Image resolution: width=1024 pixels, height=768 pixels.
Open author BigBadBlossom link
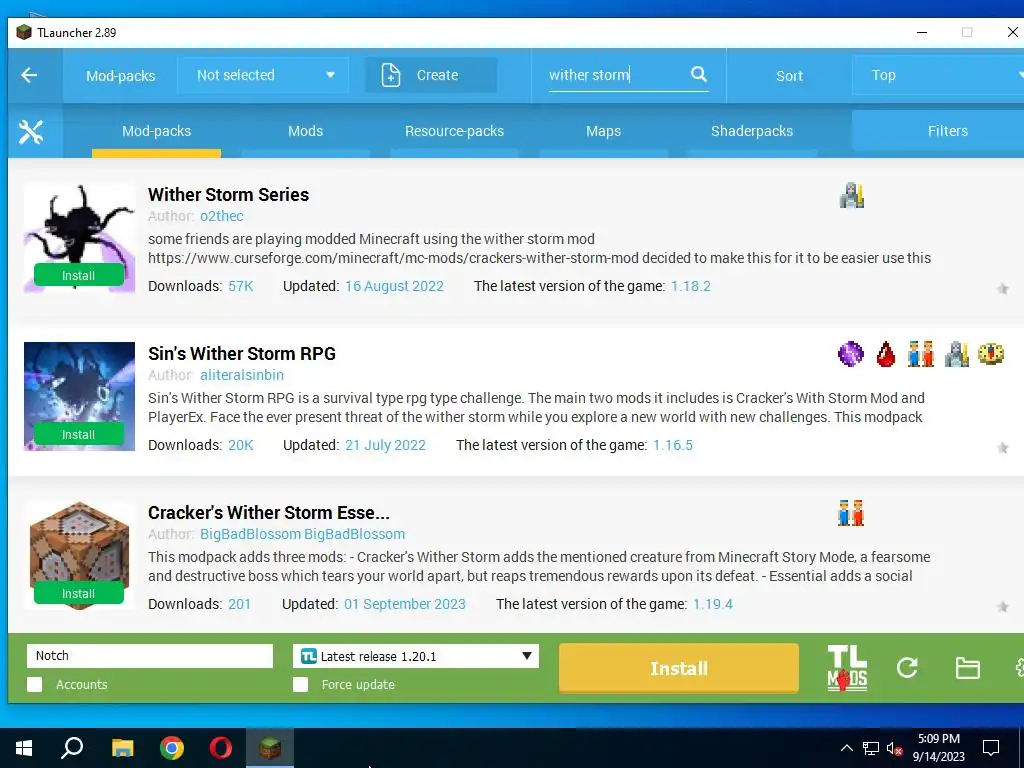(302, 534)
